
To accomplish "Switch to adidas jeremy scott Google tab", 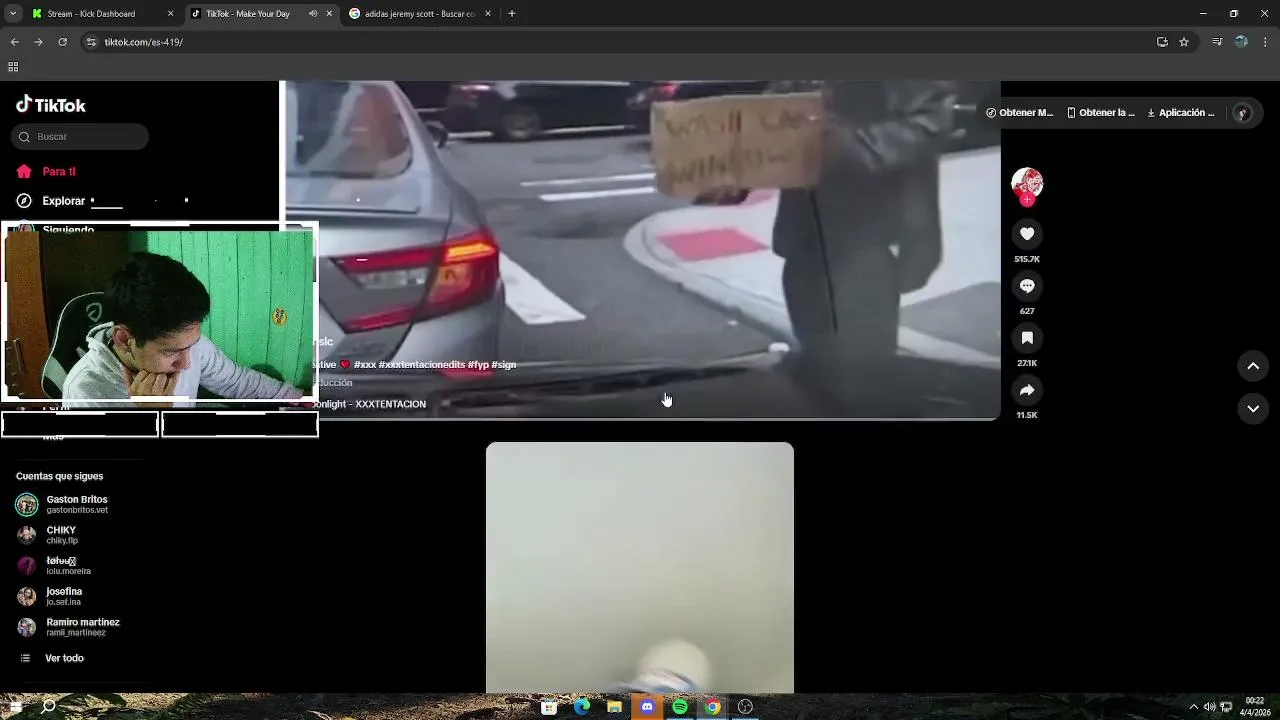I will tap(418, 14).
